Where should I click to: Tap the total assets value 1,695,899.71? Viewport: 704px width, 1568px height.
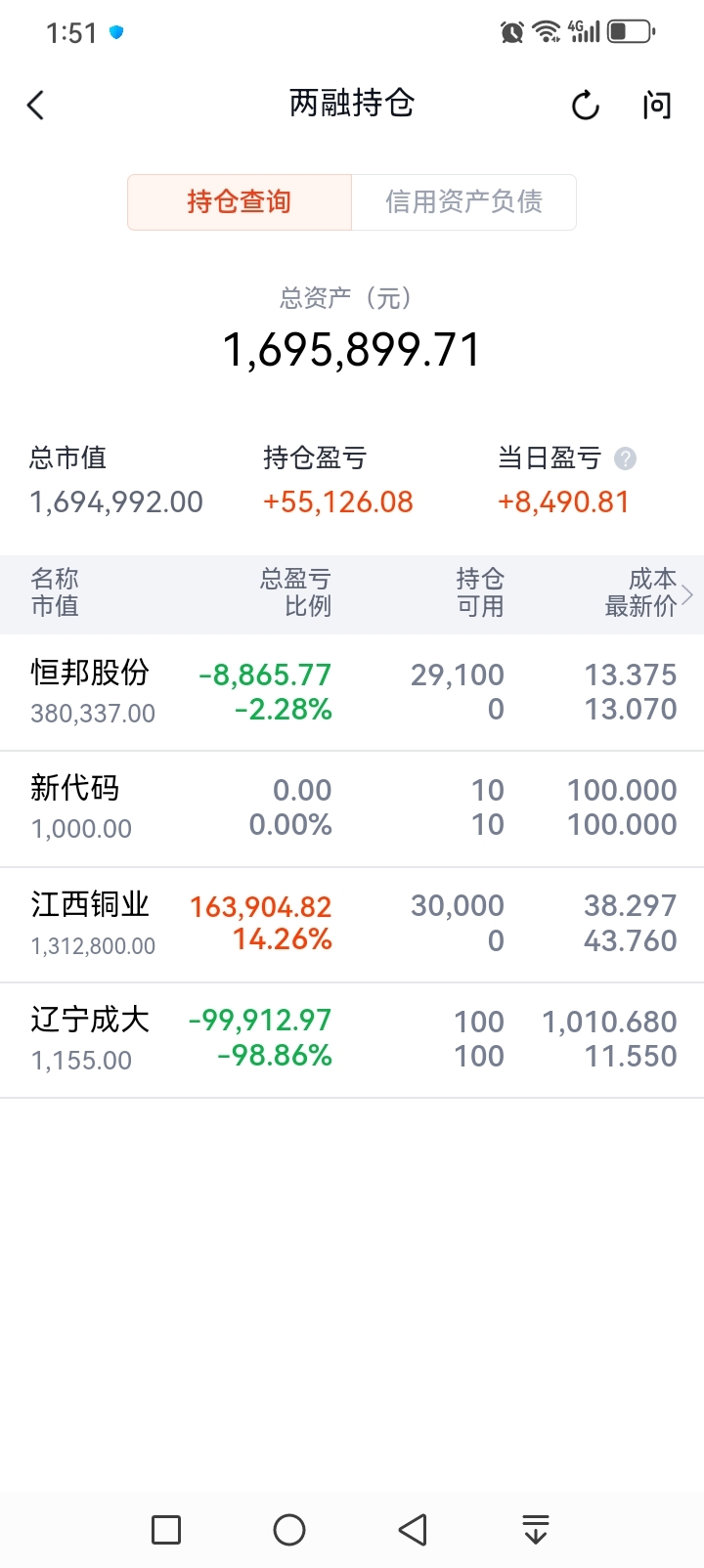pyautogui.click(x=352, y=350)
